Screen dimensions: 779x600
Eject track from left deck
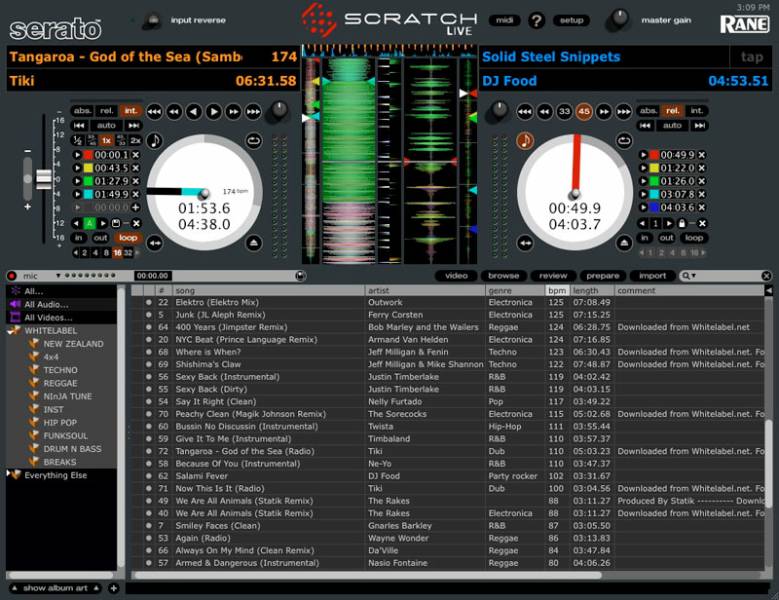(254, 243)
